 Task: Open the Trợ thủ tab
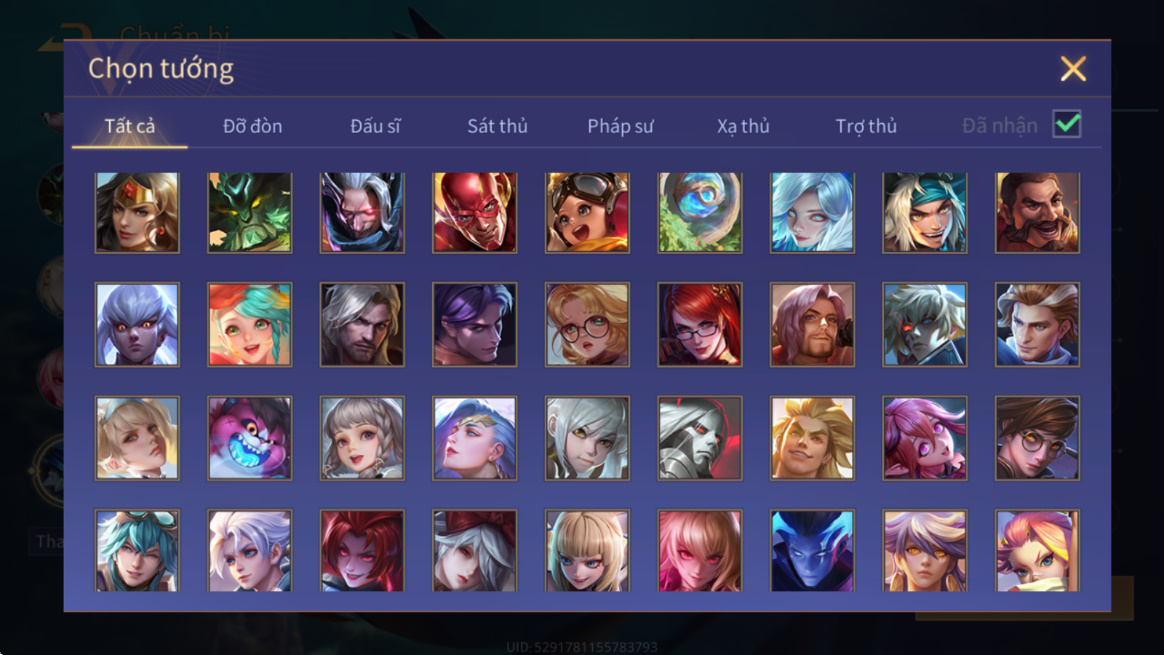pos(866,126)
